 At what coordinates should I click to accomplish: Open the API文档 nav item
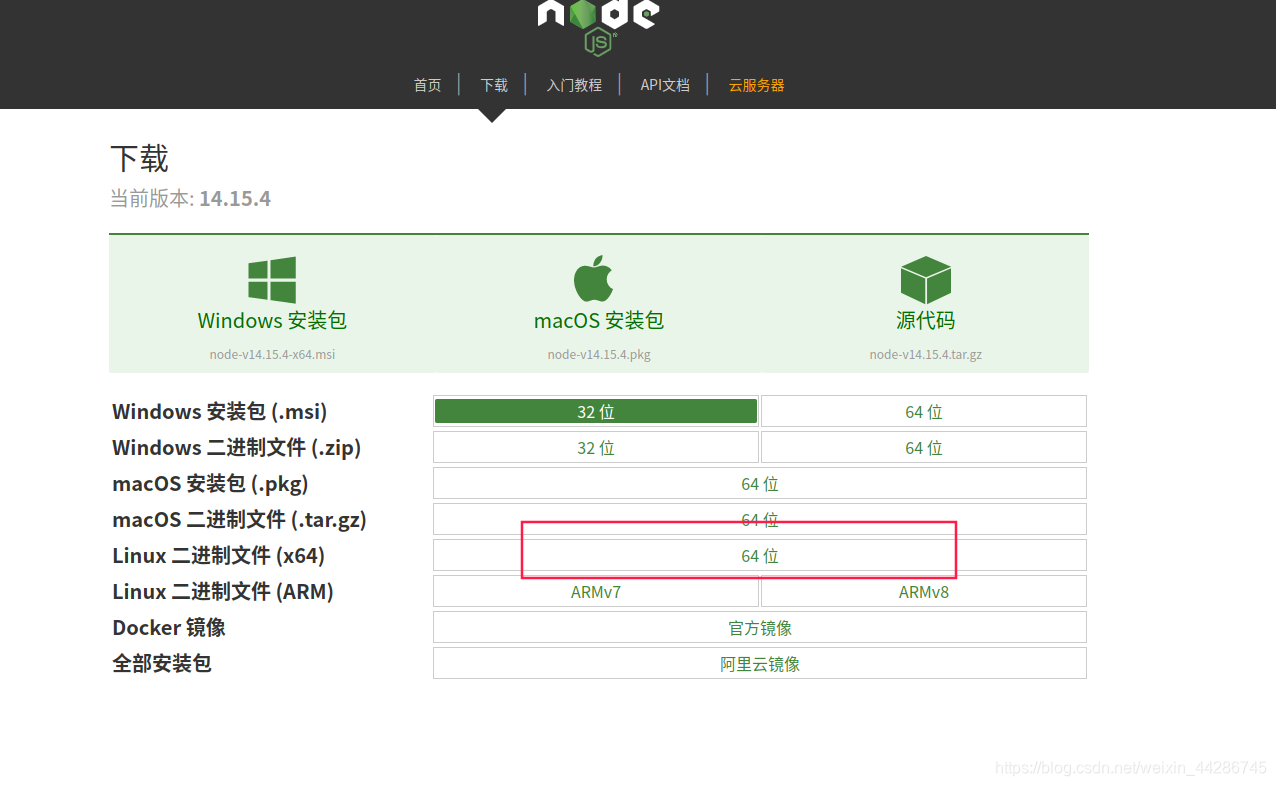click(665, 85)
